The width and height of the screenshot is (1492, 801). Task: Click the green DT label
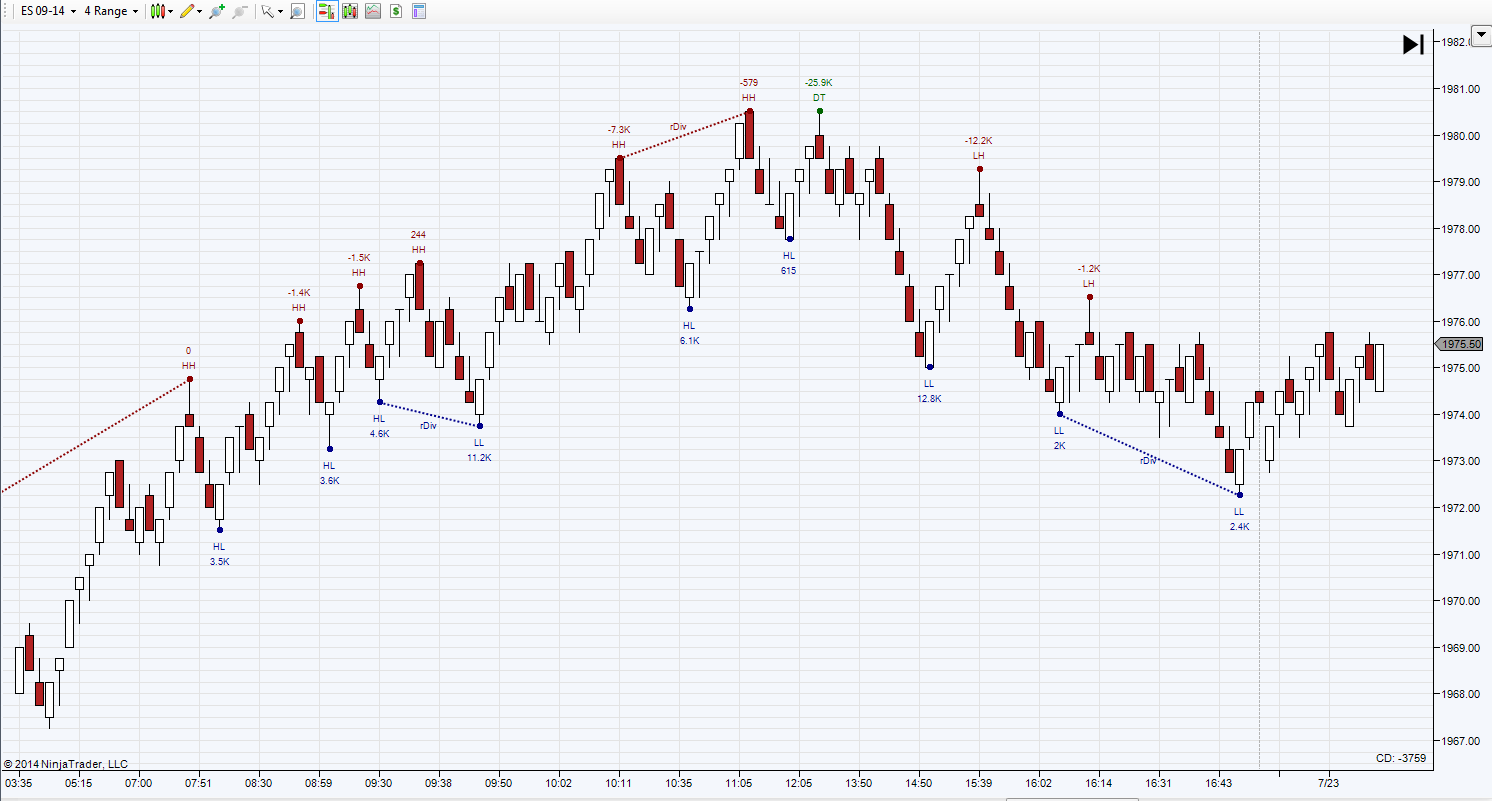819,97
